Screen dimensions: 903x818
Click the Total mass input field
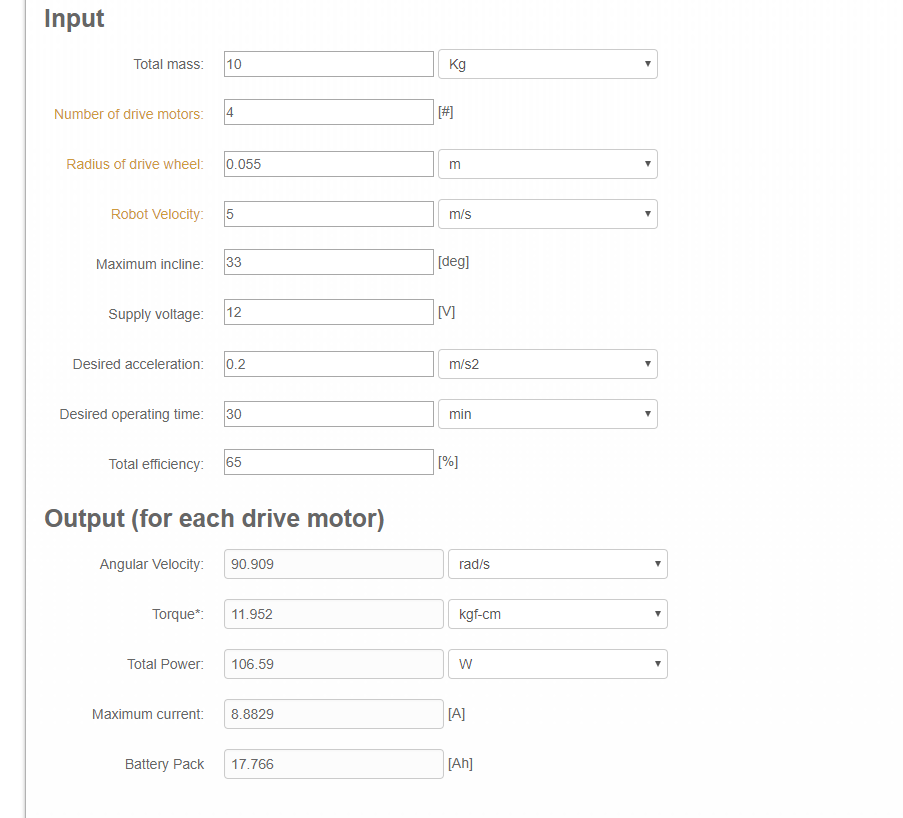[328, 64]
